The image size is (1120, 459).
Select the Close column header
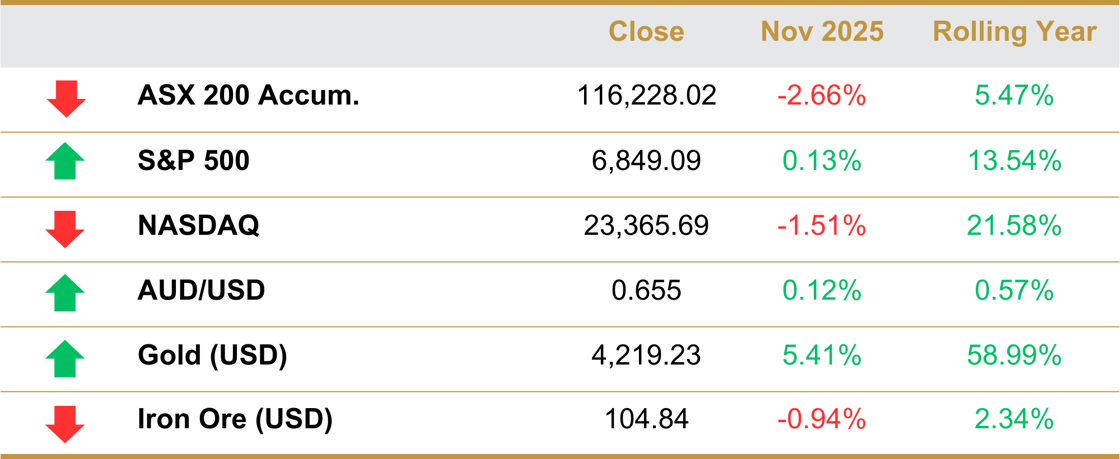point(646,32)
